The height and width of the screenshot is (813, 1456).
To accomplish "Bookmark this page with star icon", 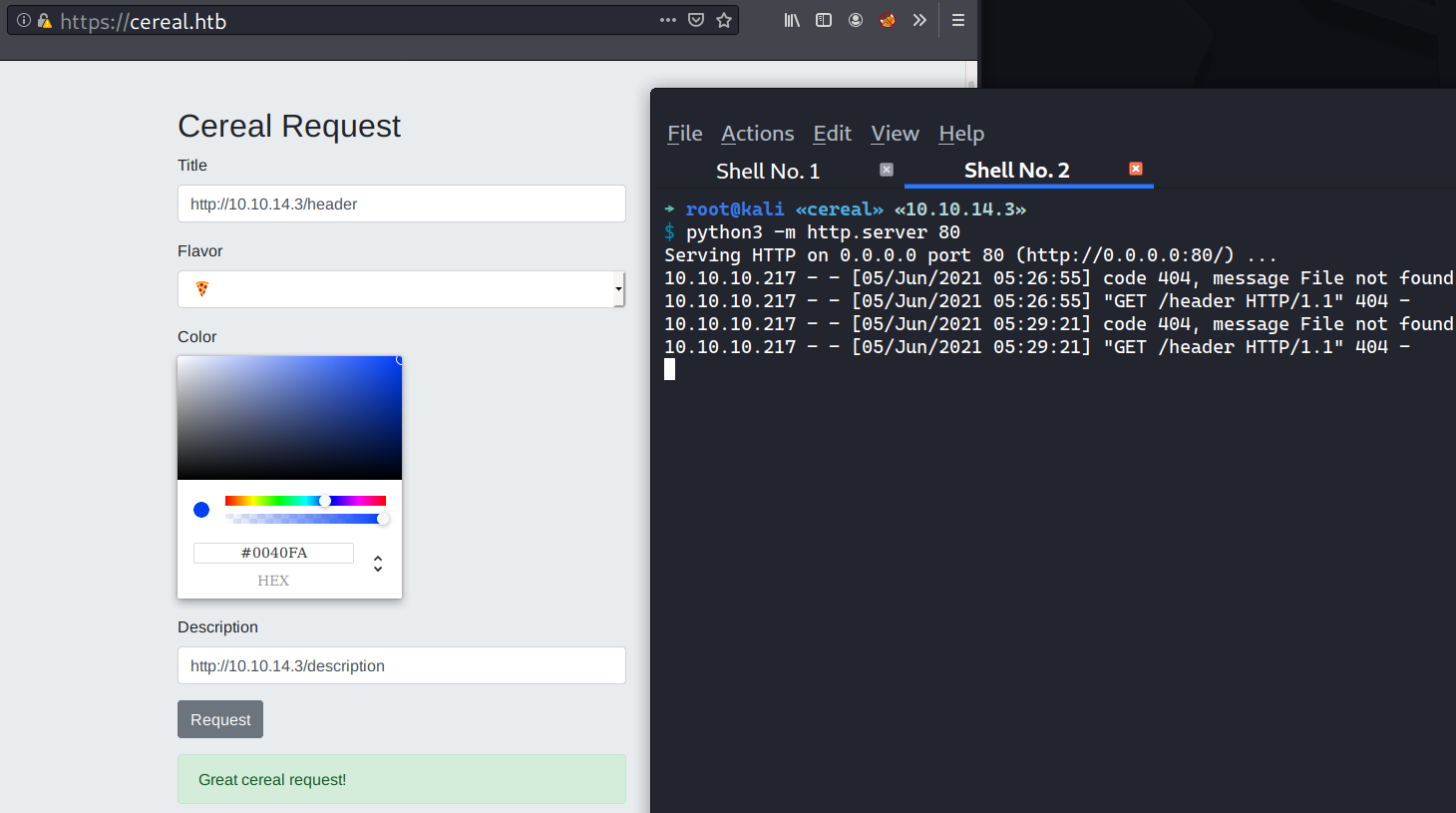I will click(x=724, y=20).
